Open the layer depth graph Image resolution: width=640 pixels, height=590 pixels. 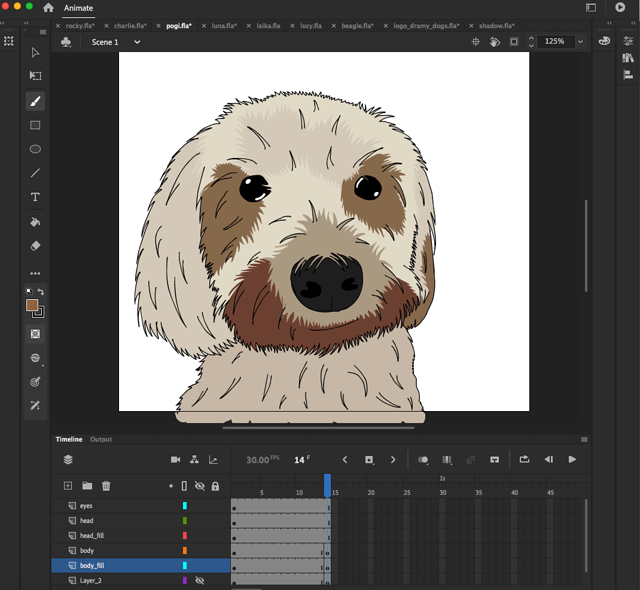(x=213, y=460)
